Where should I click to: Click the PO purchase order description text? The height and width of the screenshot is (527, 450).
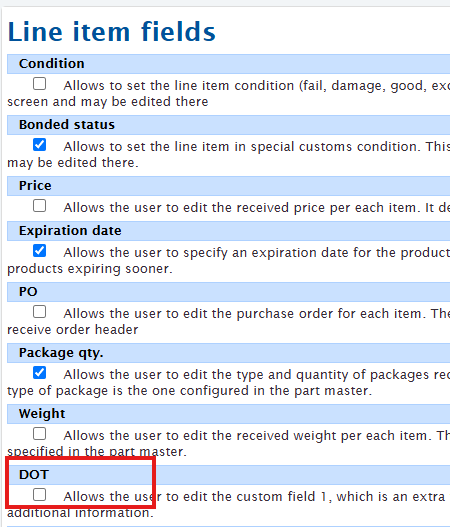(229, 322)
